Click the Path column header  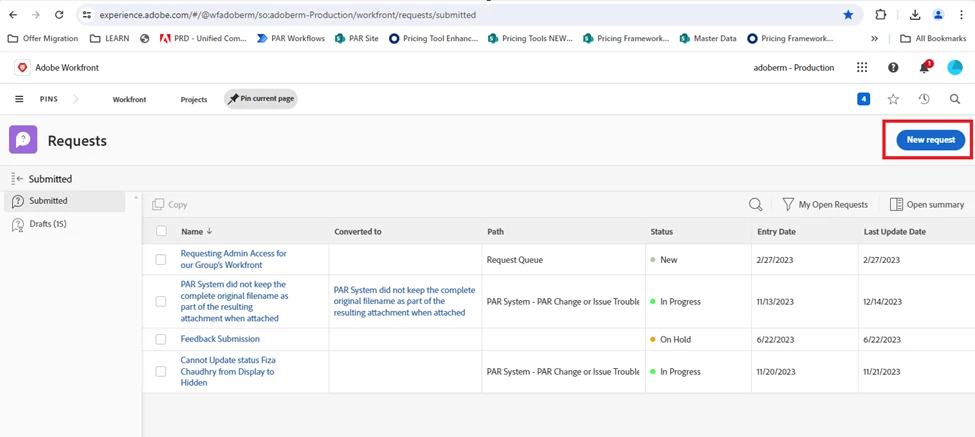[x=496, y=231]
